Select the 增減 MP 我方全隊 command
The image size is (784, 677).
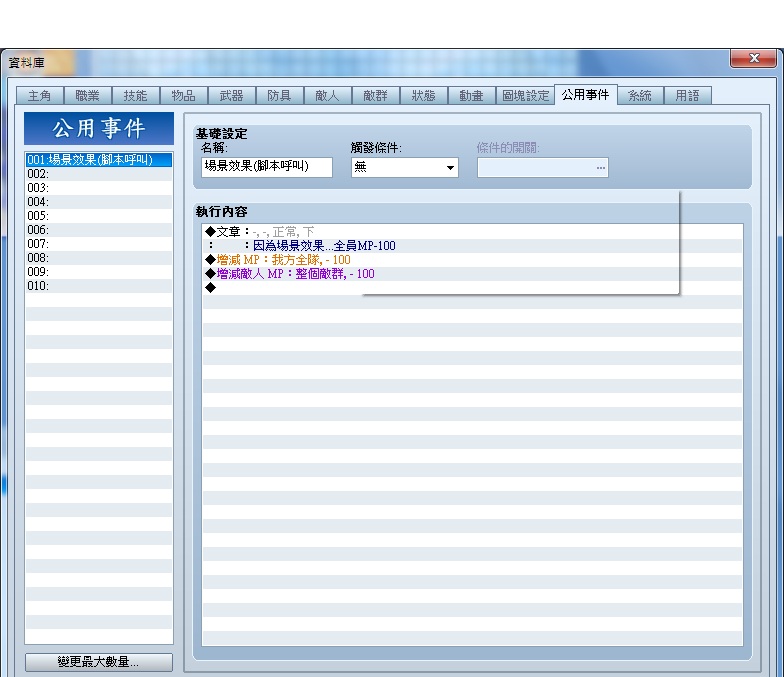pos(472,260)
